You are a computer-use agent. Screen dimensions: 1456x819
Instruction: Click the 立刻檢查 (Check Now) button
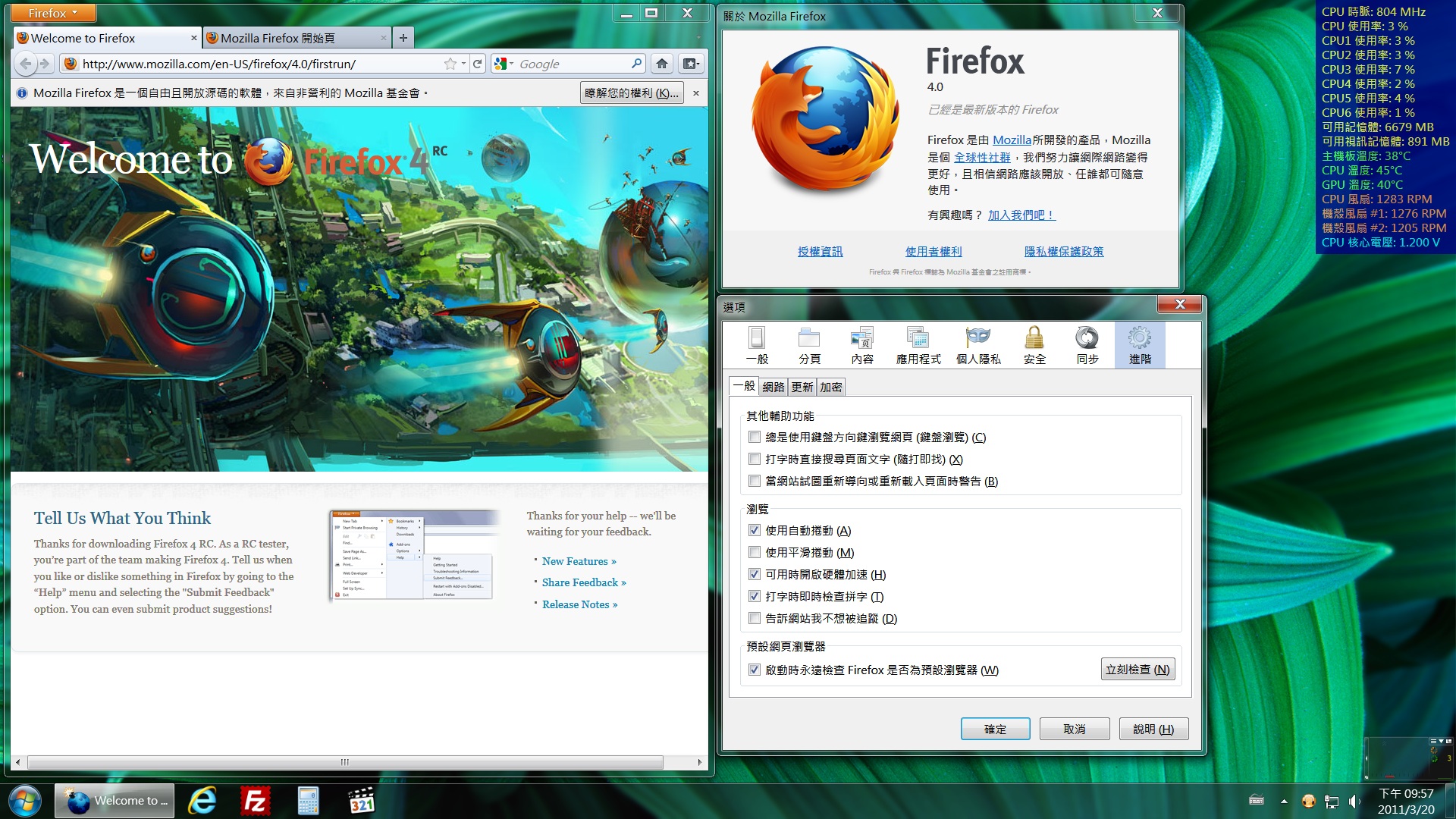pos(1137,669)
